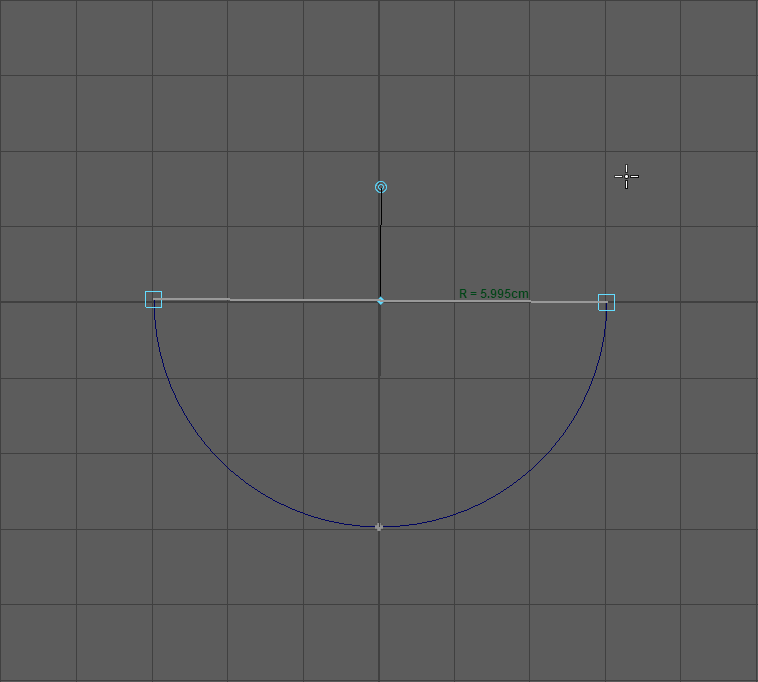Click the bottom midpoint marker on the arc
758x682 pixels.
click(x=379, y=527)
